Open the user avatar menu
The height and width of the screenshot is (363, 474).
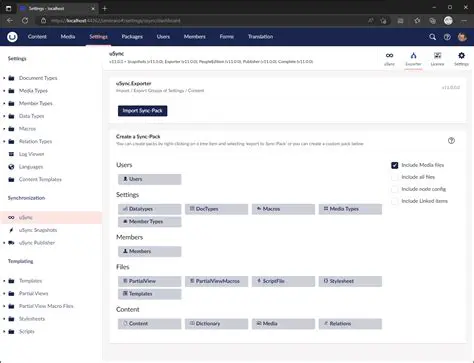(x=462, y=37)
